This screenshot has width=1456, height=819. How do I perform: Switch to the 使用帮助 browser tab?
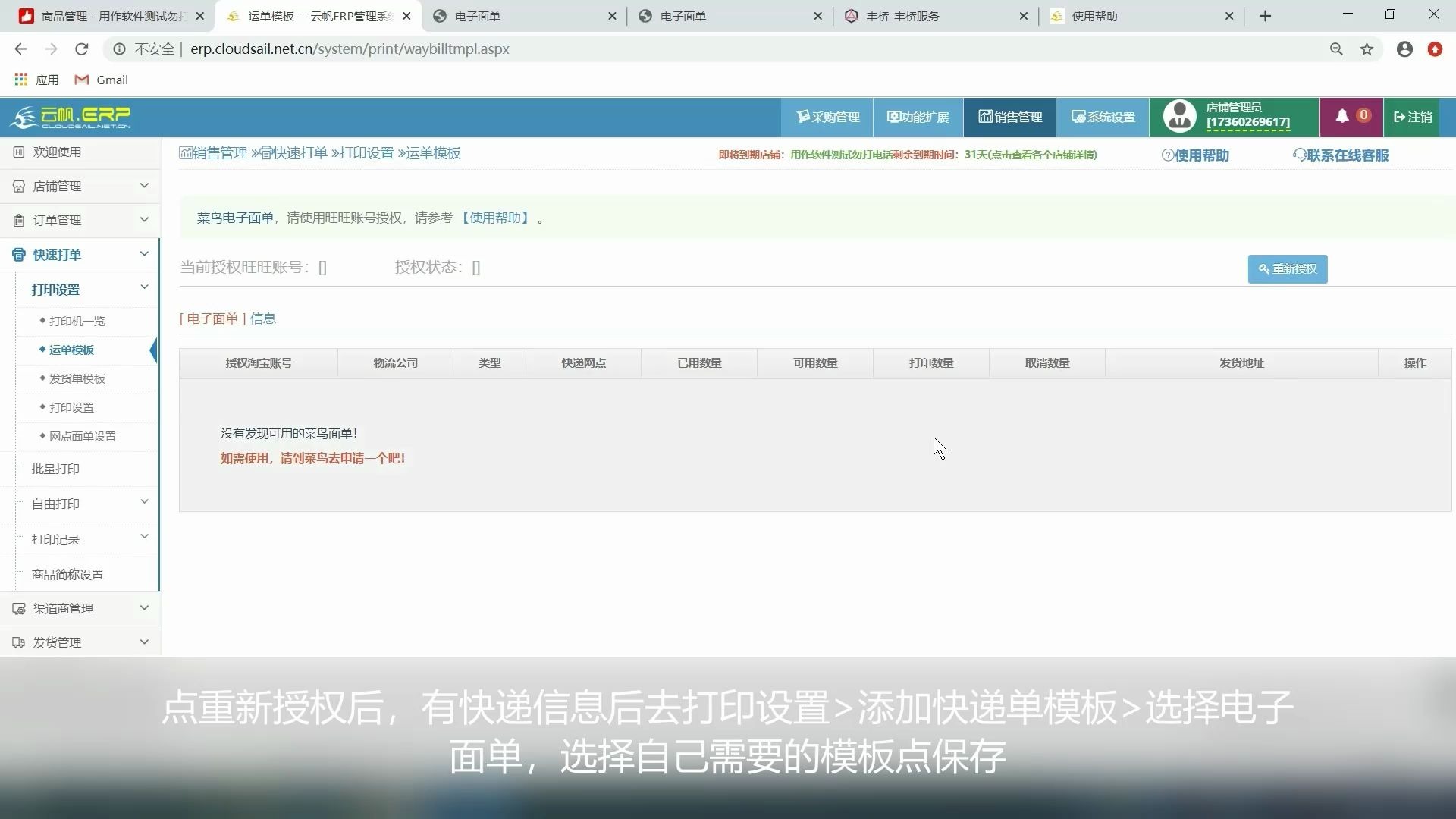tap(1141, 16)
